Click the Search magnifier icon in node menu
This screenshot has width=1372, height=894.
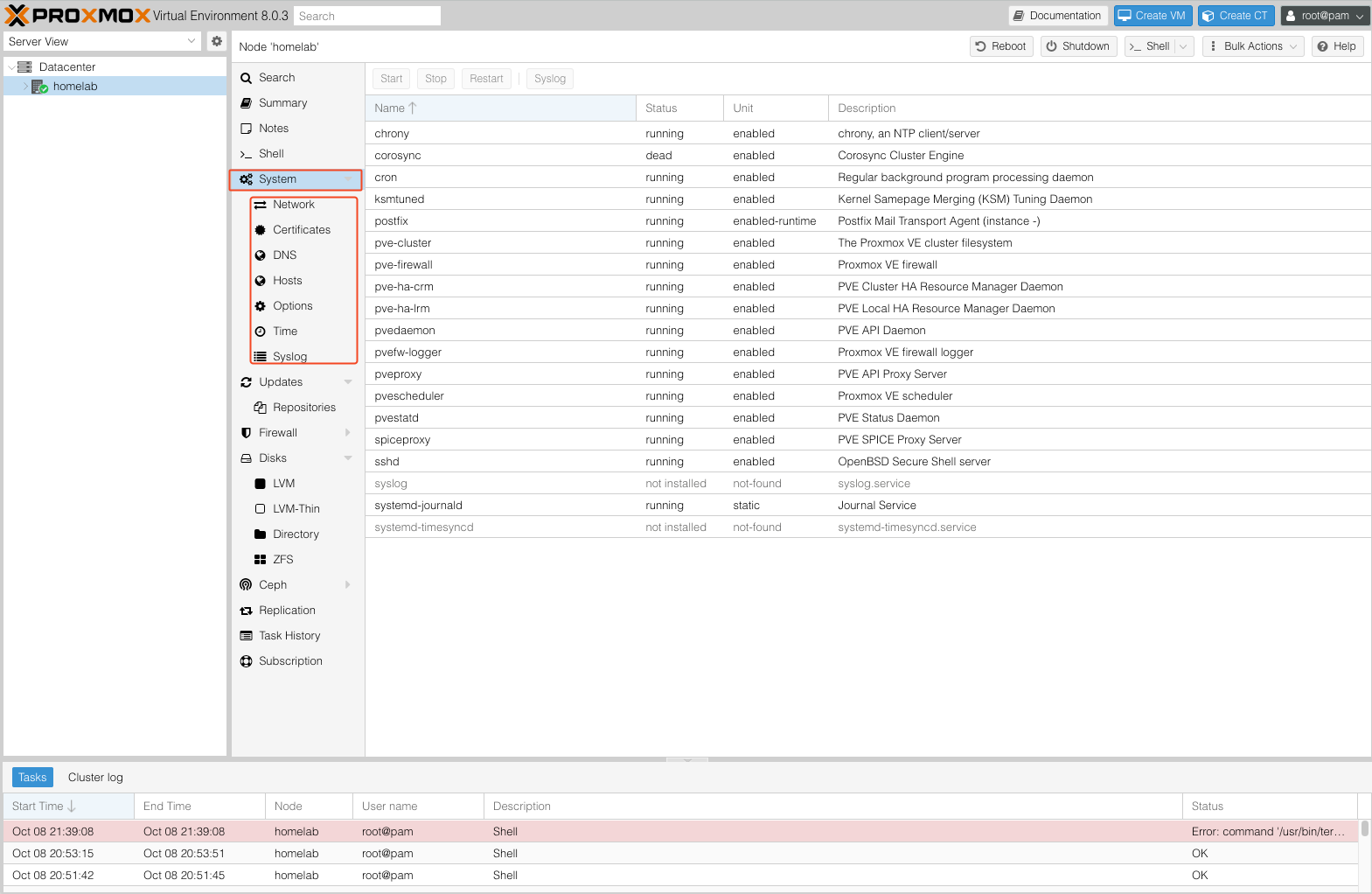coord(247,78)
